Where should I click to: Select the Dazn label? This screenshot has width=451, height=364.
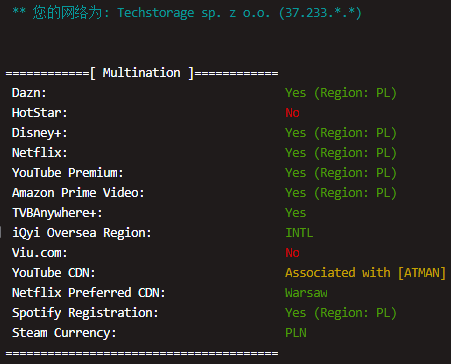29,93
